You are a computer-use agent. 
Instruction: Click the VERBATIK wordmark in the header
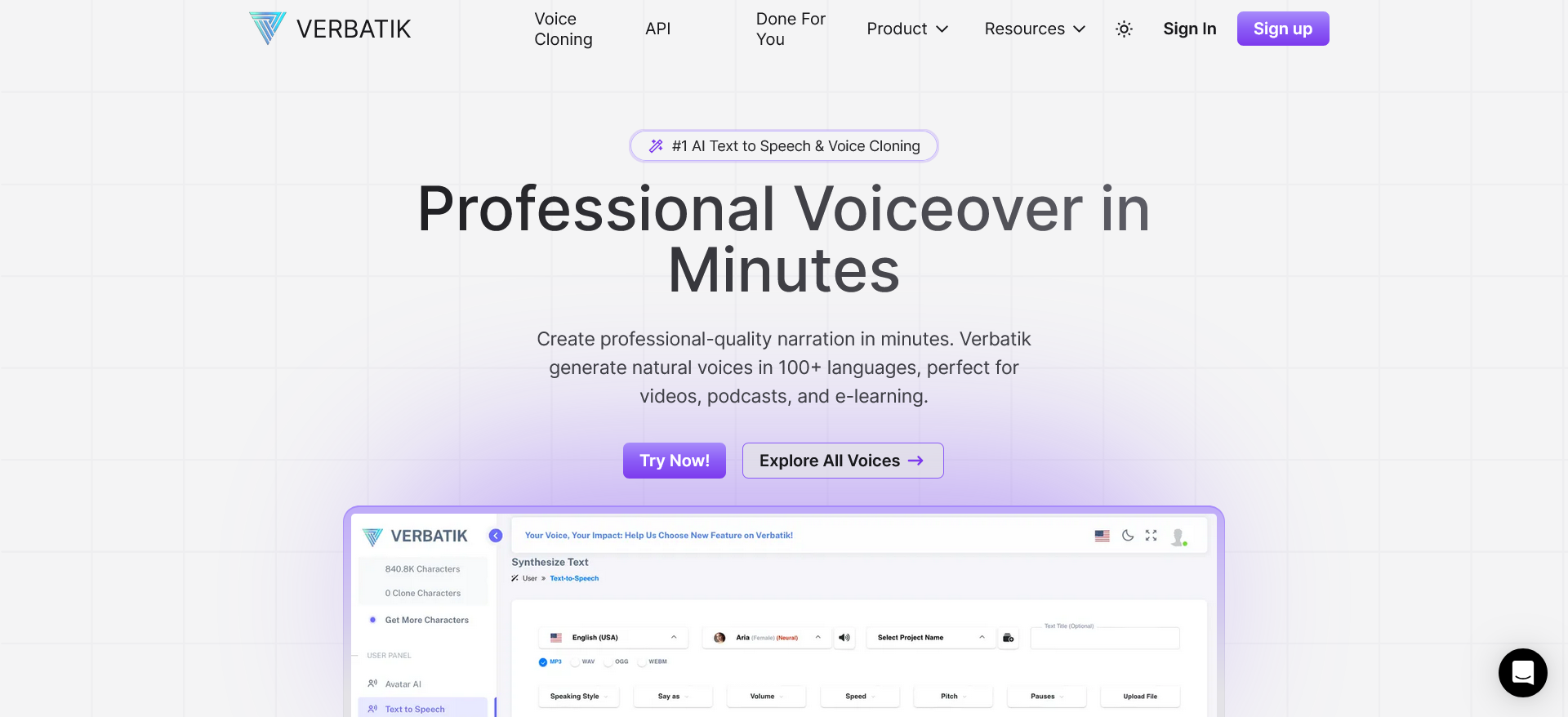(x=354, y=29)
